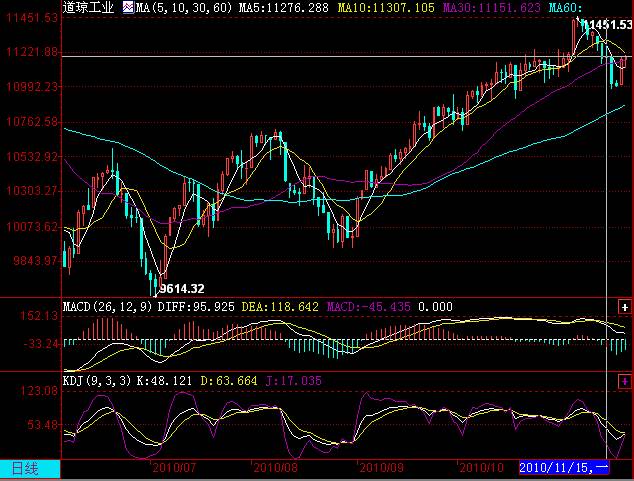
Task: Click the MACD(26,12,9) indicator label
Action: 108,307
